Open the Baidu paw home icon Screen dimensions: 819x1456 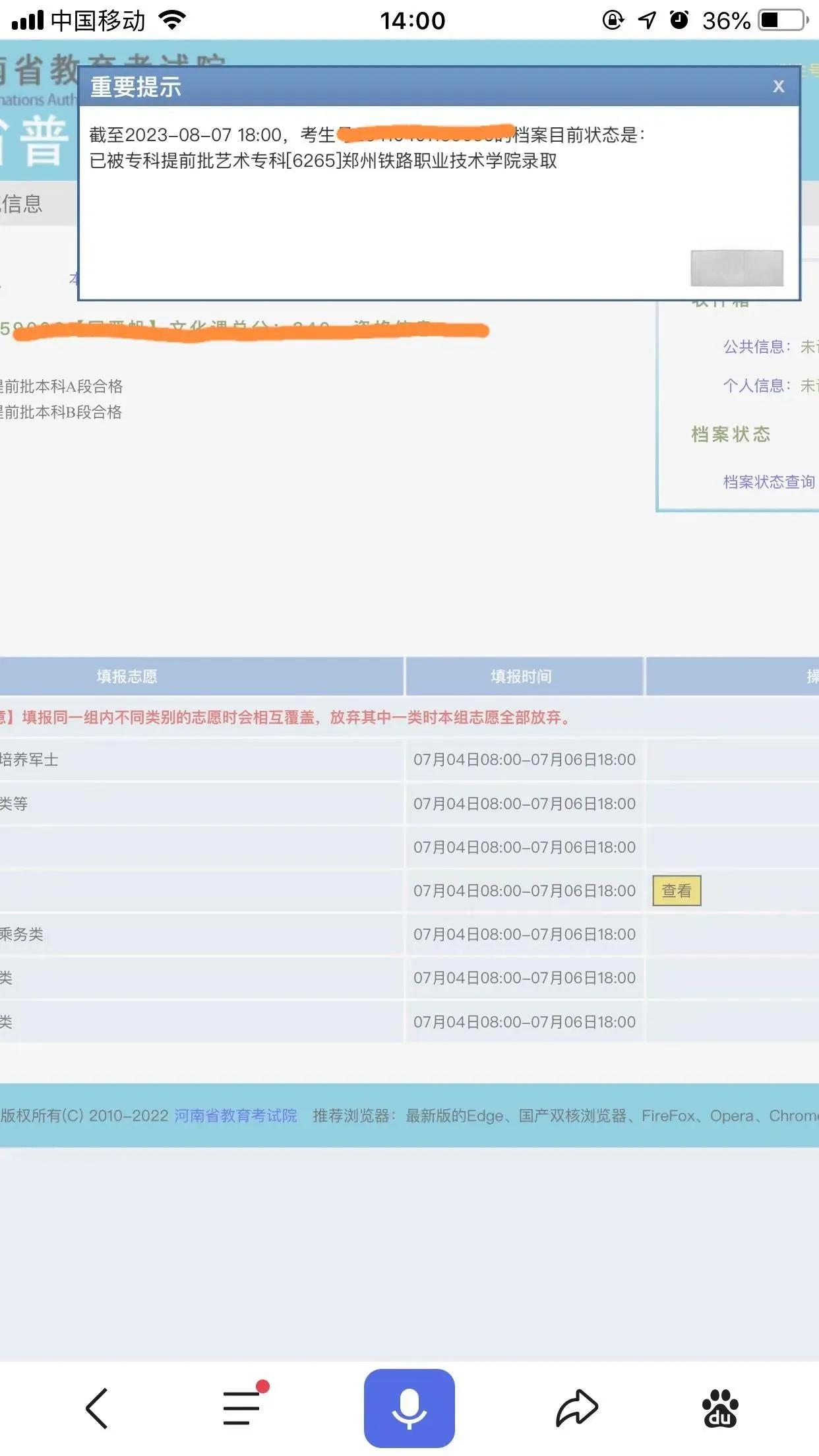[720, 1409]
